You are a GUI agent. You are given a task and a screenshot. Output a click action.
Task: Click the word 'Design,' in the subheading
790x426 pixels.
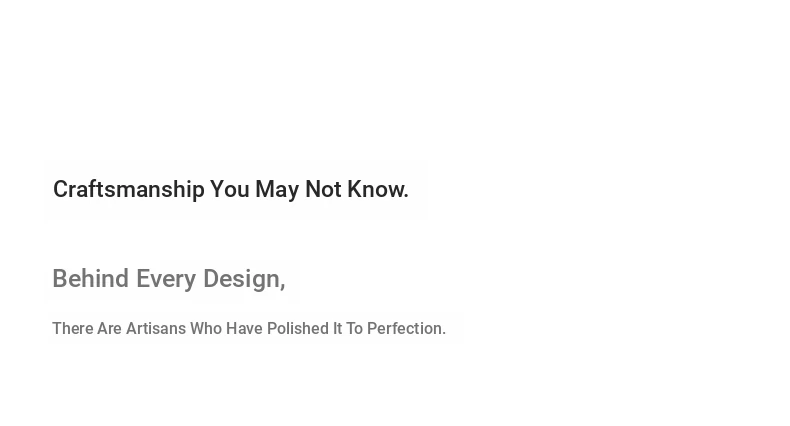point(244,279)
